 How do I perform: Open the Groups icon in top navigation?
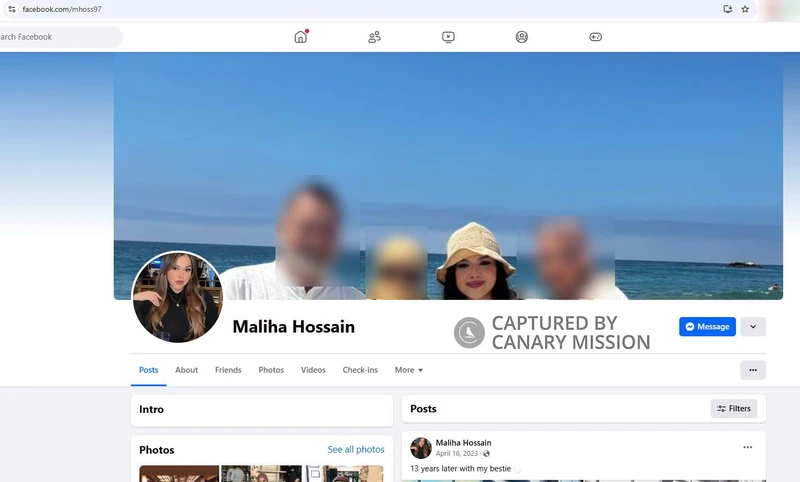tap(521, 37)
